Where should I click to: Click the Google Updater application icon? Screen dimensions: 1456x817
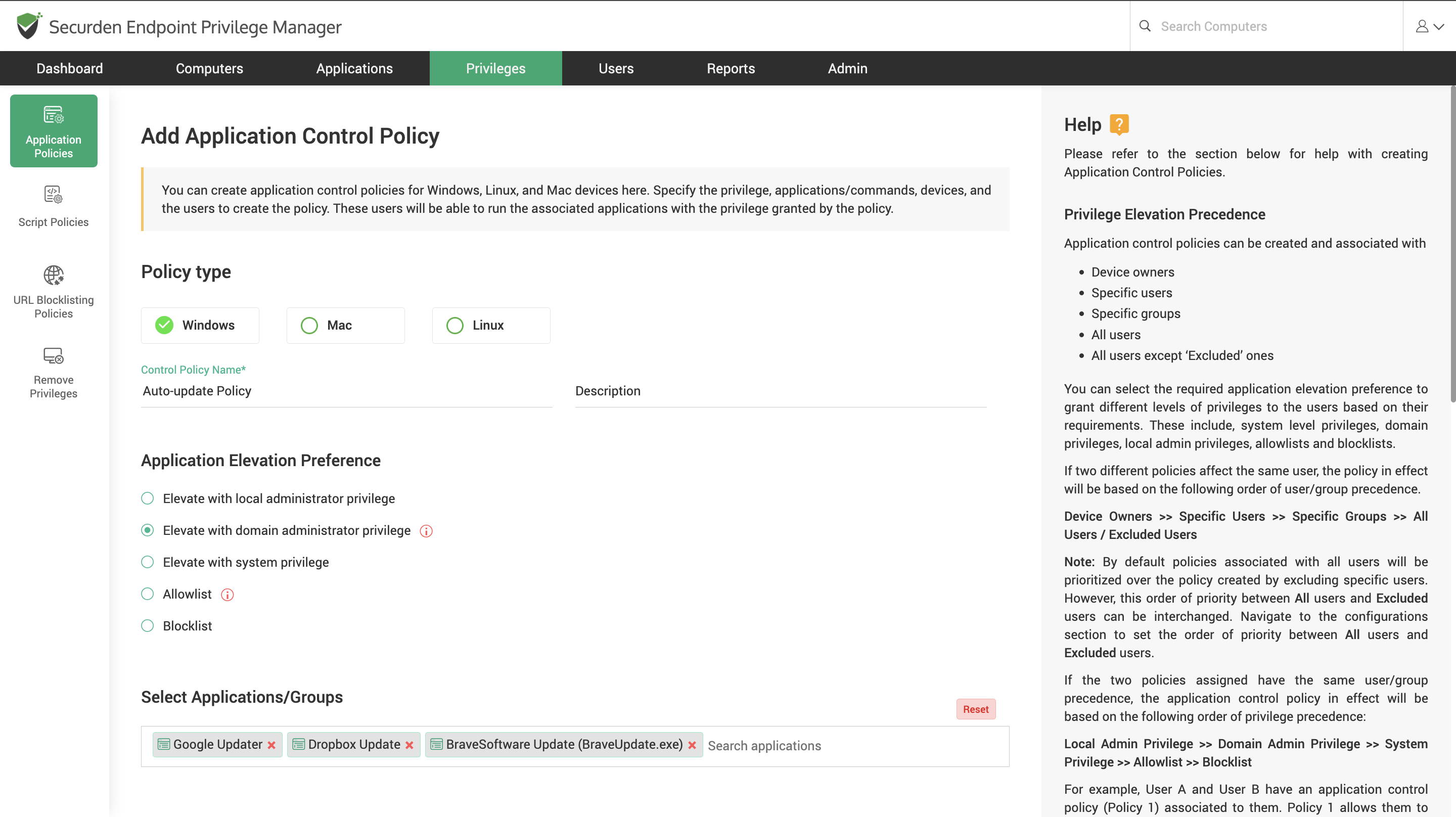pyautogui.click(x=164, y=744)
